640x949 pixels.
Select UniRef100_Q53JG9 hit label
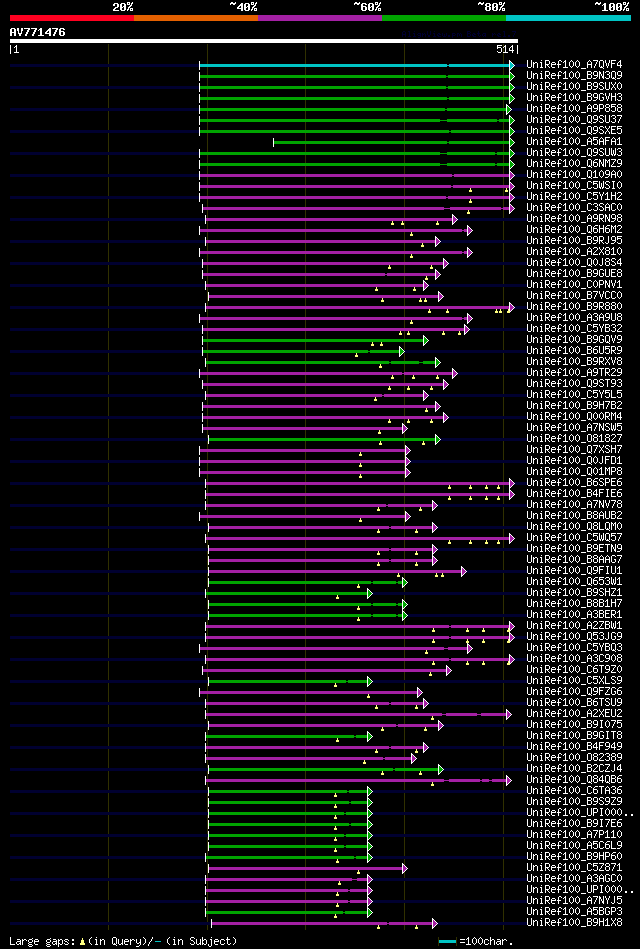point(575,636)
